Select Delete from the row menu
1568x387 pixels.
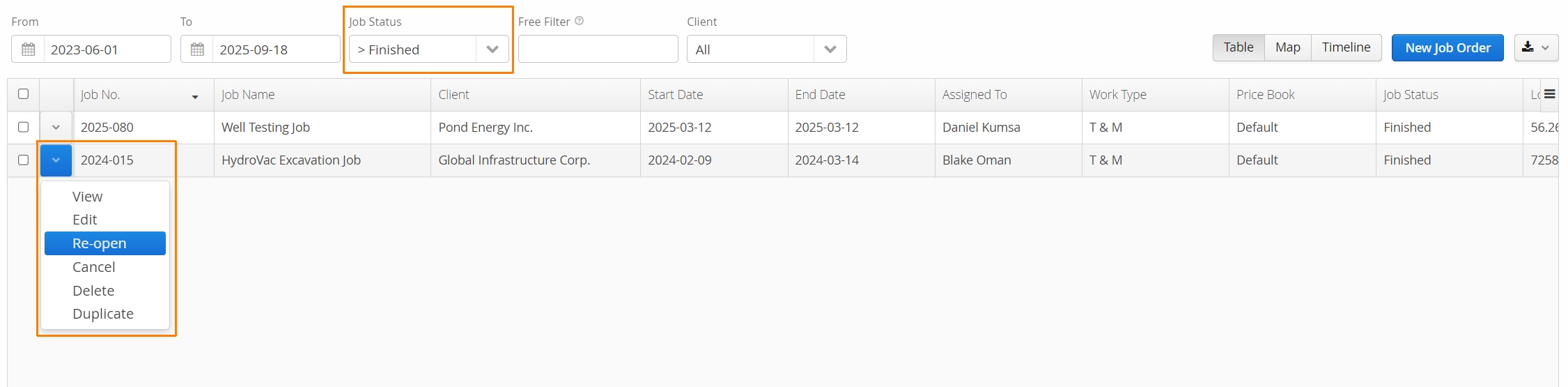click(x=93, y=291)
